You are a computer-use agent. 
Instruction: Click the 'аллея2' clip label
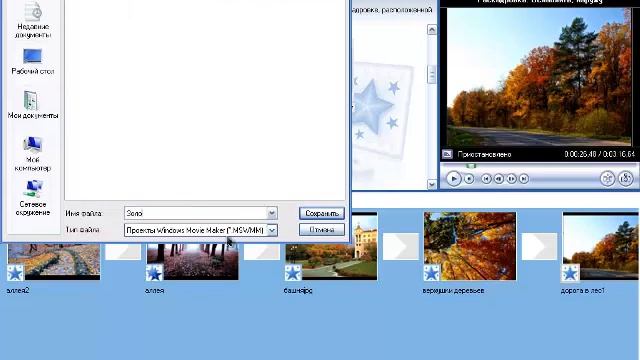(18, 291)
